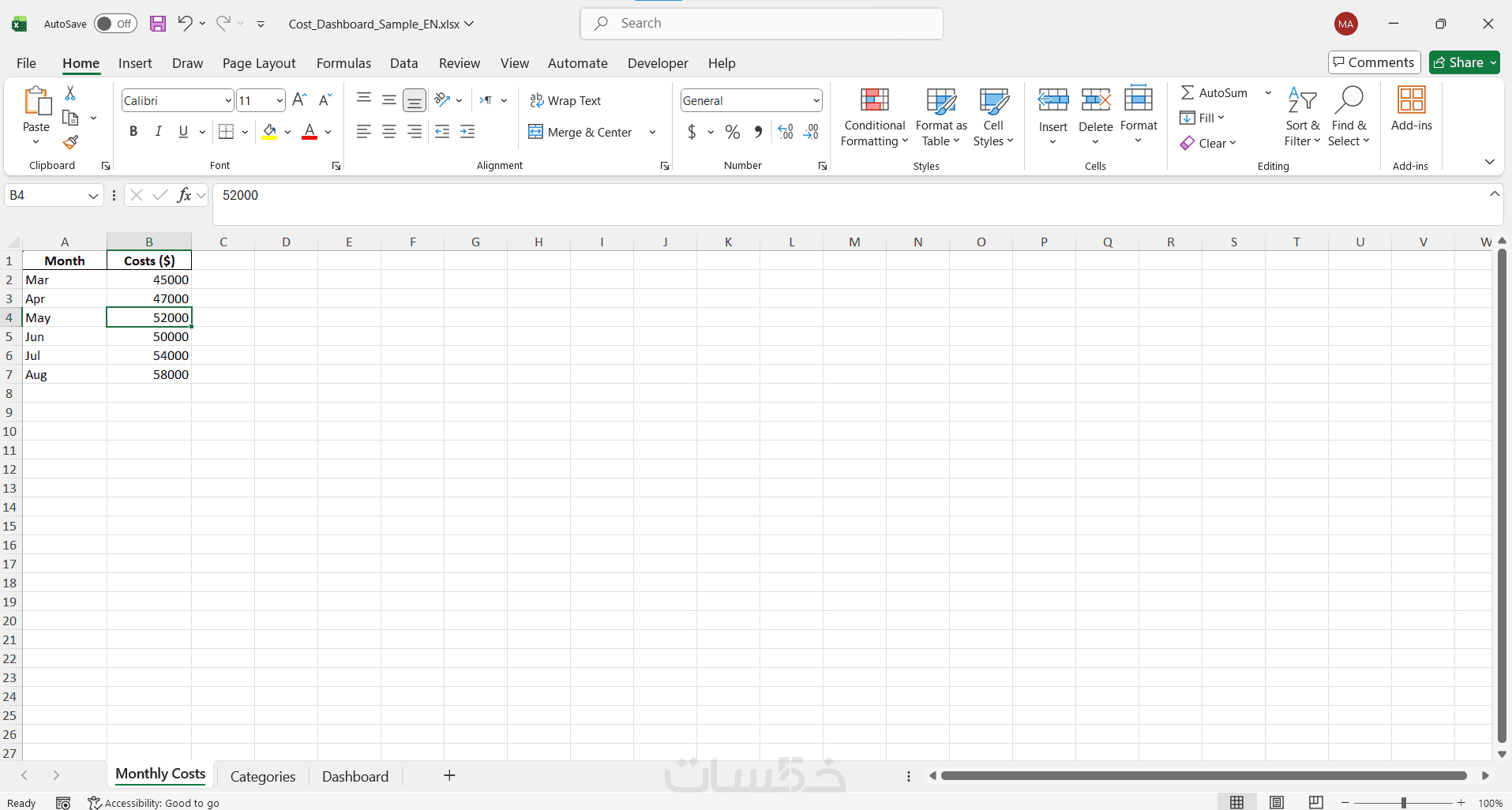
Task: Cut the selection with the scissors icon
Action: click(70, 93)
